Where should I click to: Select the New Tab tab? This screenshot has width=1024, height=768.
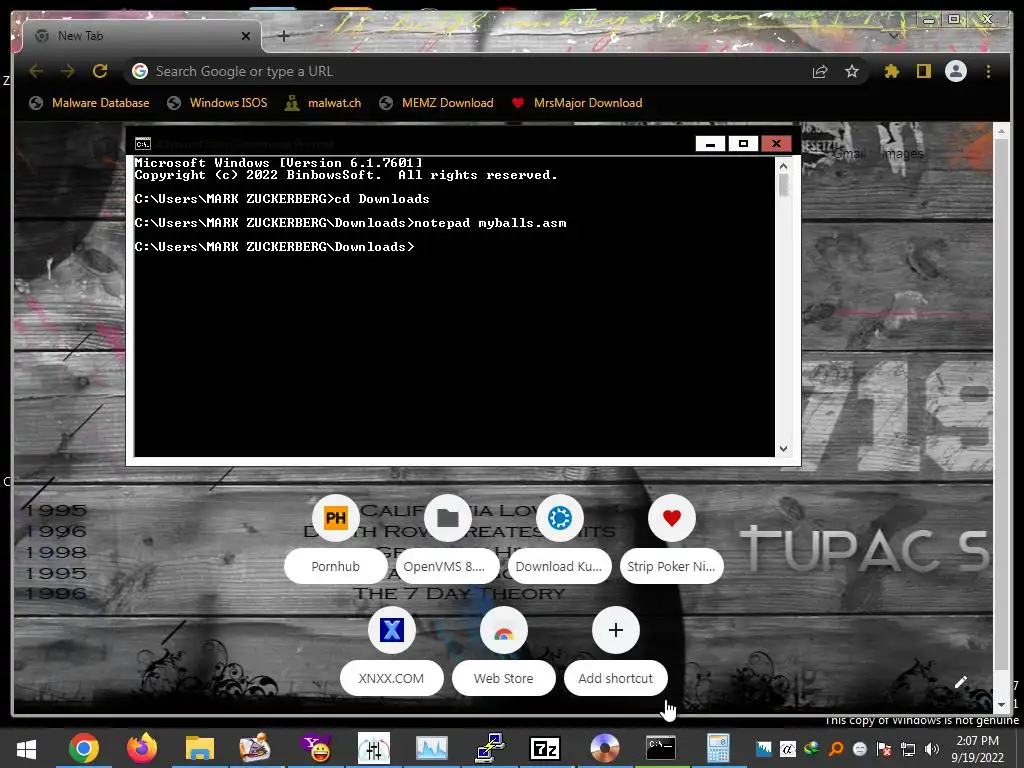pyautogui.click(x=140, y=36)
